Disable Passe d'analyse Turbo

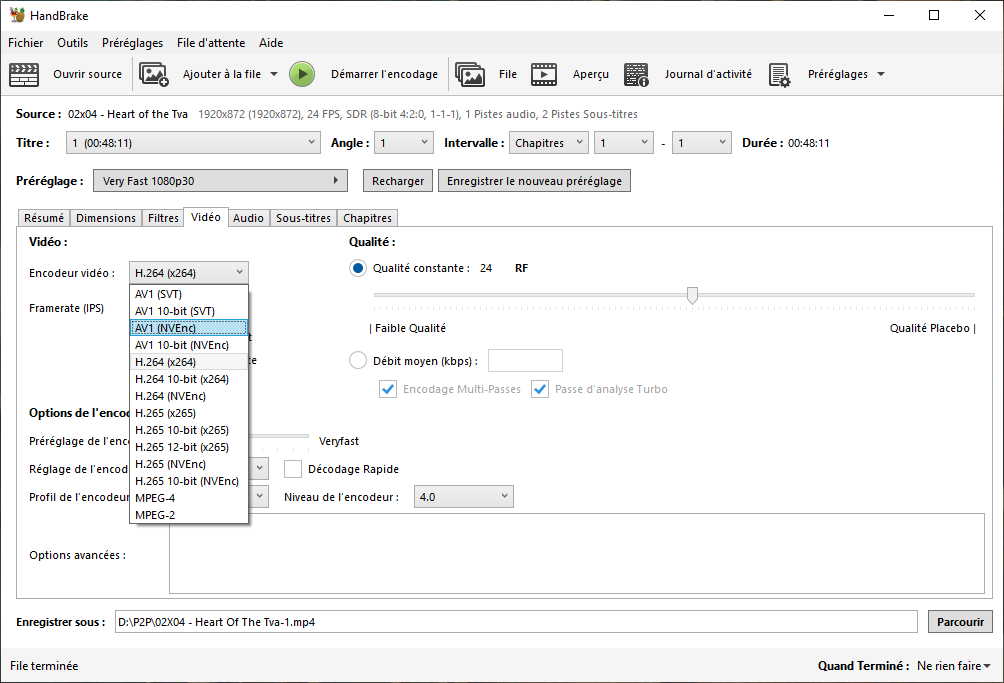coord(540,389)
